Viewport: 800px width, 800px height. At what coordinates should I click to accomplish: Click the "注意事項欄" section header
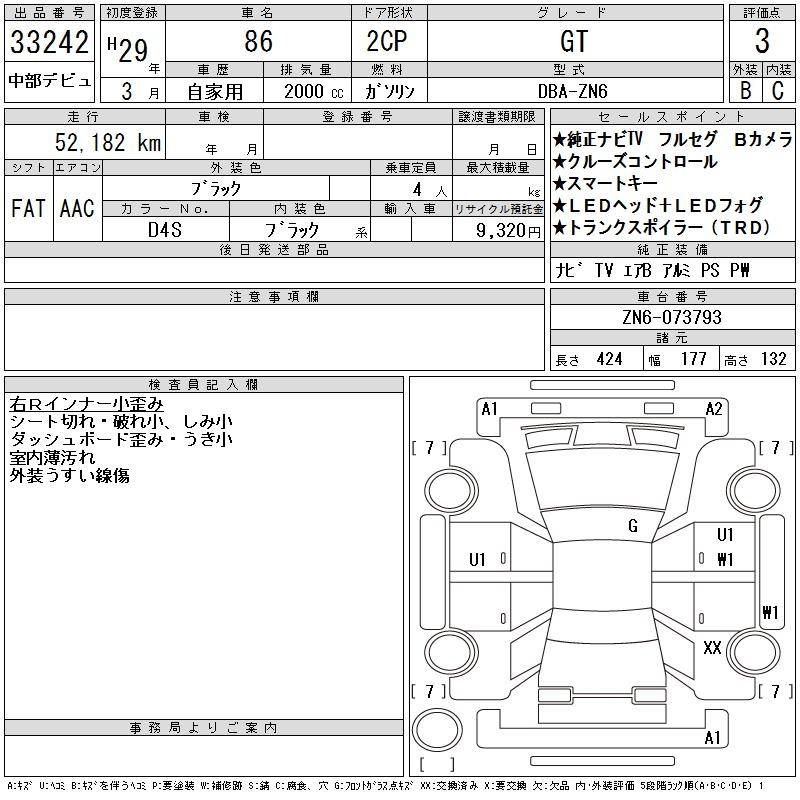point(274,297)
